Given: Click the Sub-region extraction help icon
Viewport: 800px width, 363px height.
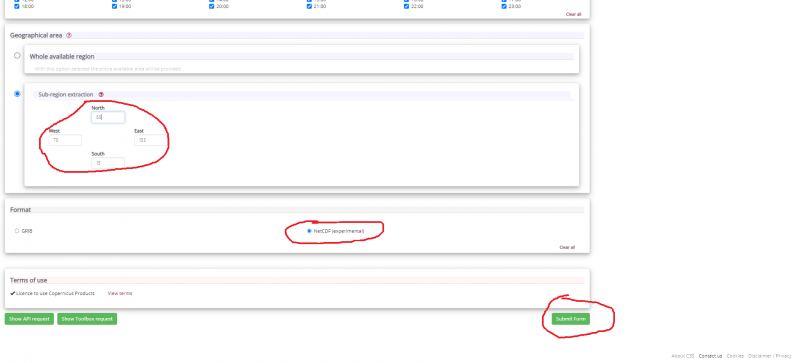Looking at the screenshot, I should 101,94.
